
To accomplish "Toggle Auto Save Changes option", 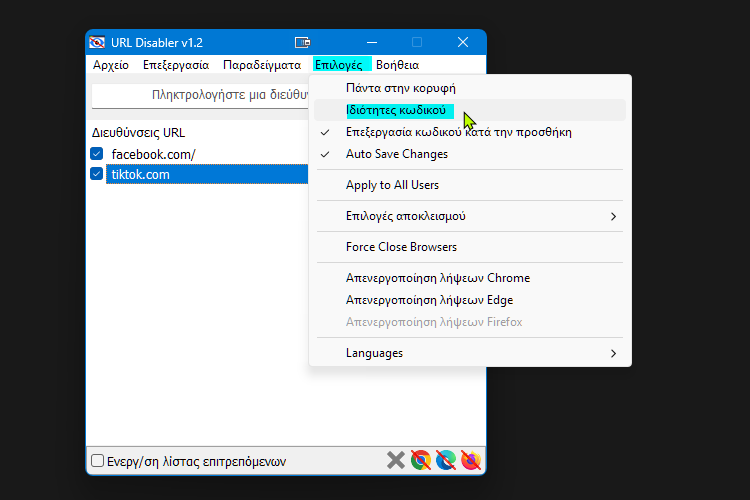I will coord(396,154).
